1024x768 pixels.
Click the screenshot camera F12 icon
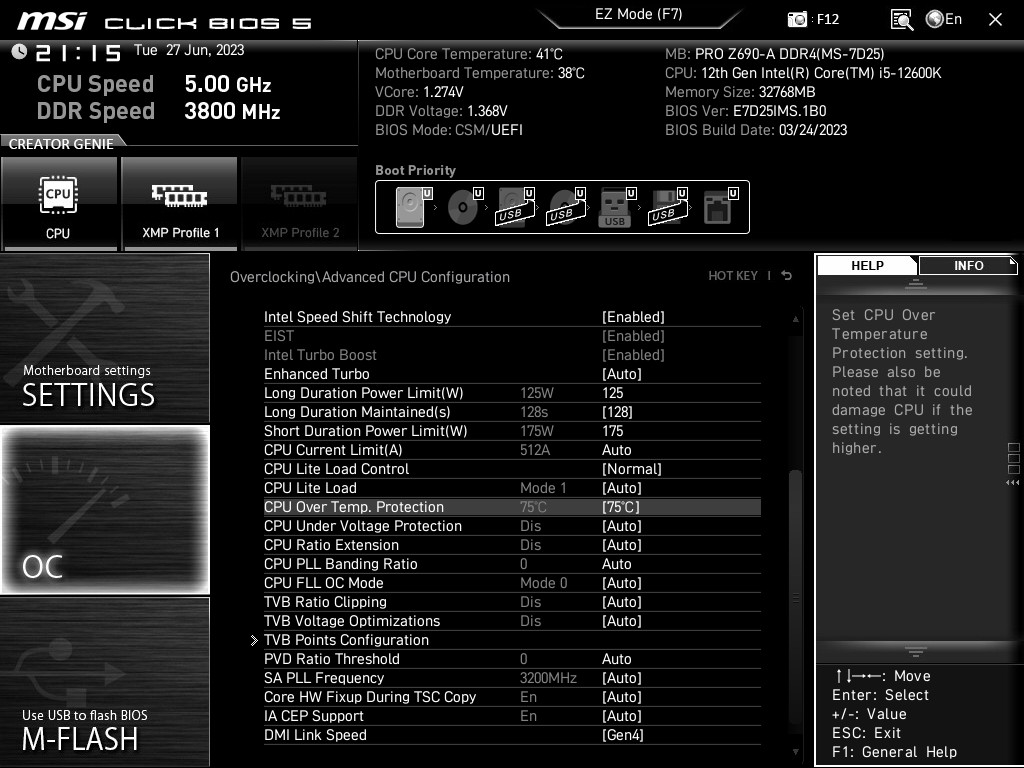tap(797, 20)
